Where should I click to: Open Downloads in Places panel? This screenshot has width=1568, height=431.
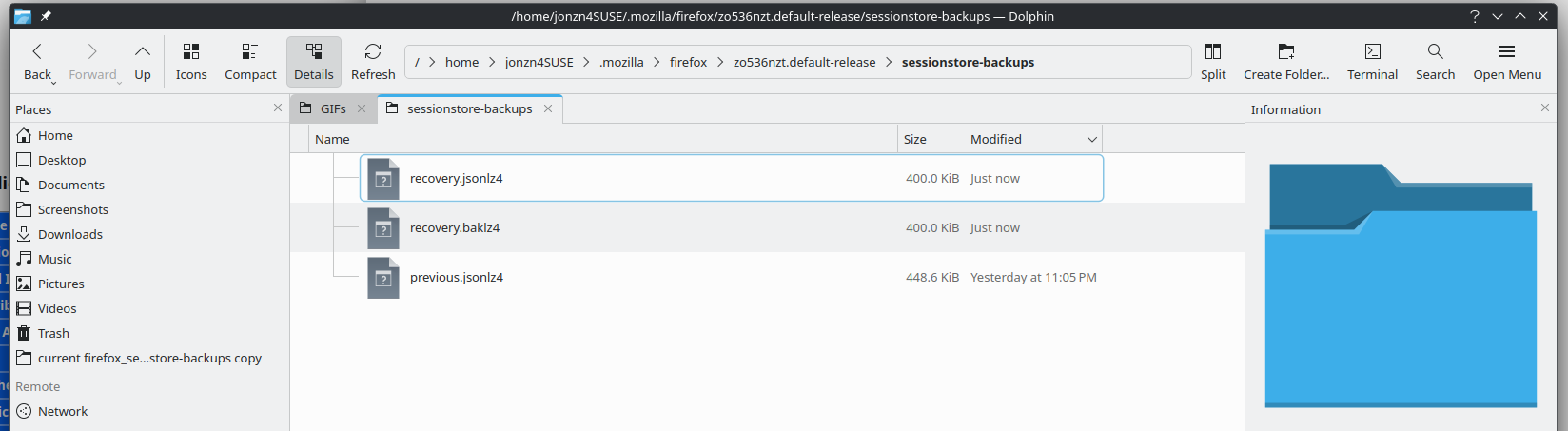click(70, 234)
